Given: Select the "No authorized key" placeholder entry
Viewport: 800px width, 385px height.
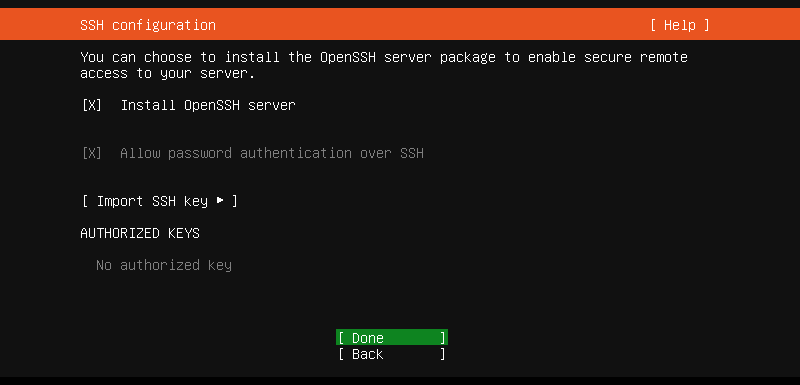Looking at the screenshot, I should click(164, 265).
